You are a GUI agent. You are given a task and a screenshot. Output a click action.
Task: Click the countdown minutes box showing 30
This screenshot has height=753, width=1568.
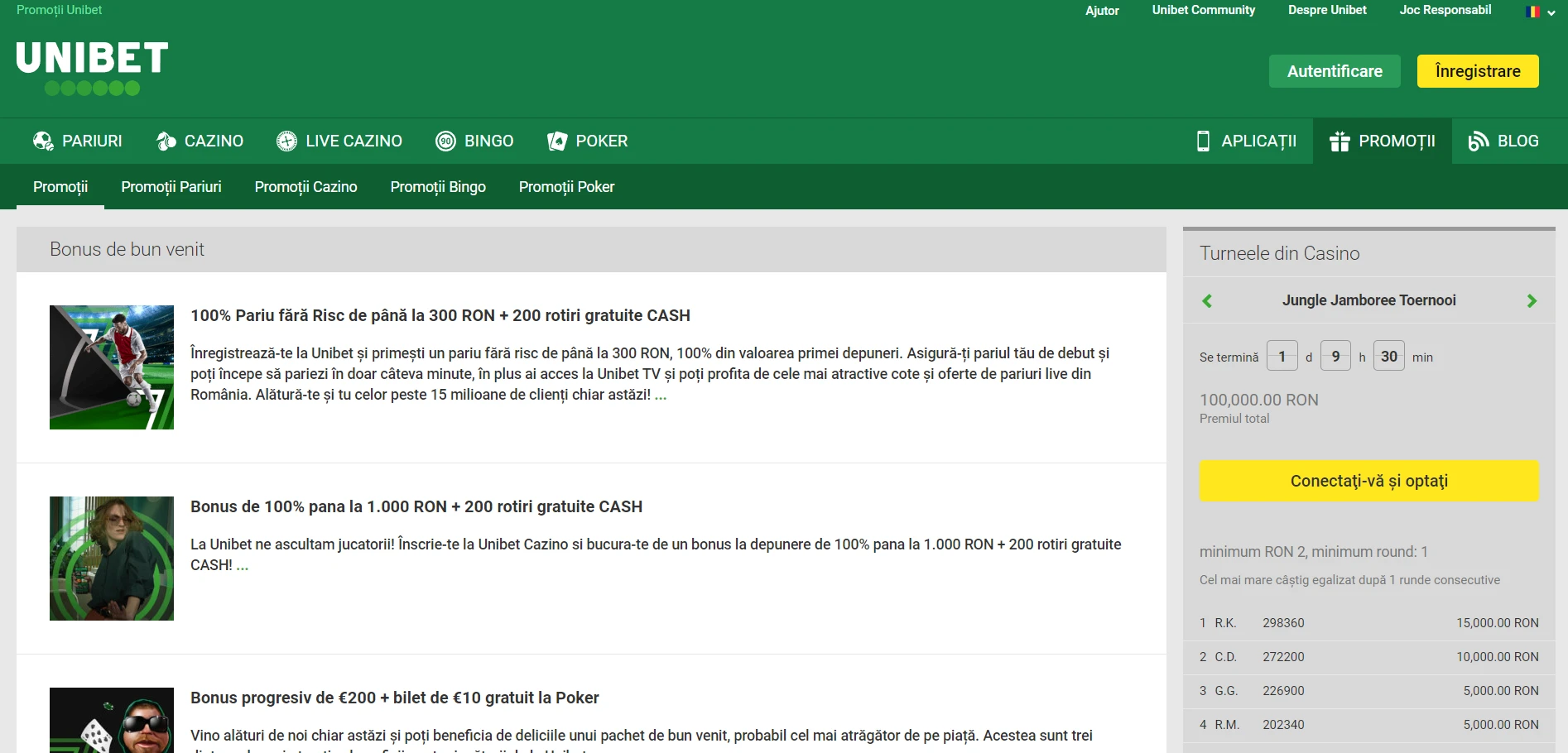coord(1389,356)
